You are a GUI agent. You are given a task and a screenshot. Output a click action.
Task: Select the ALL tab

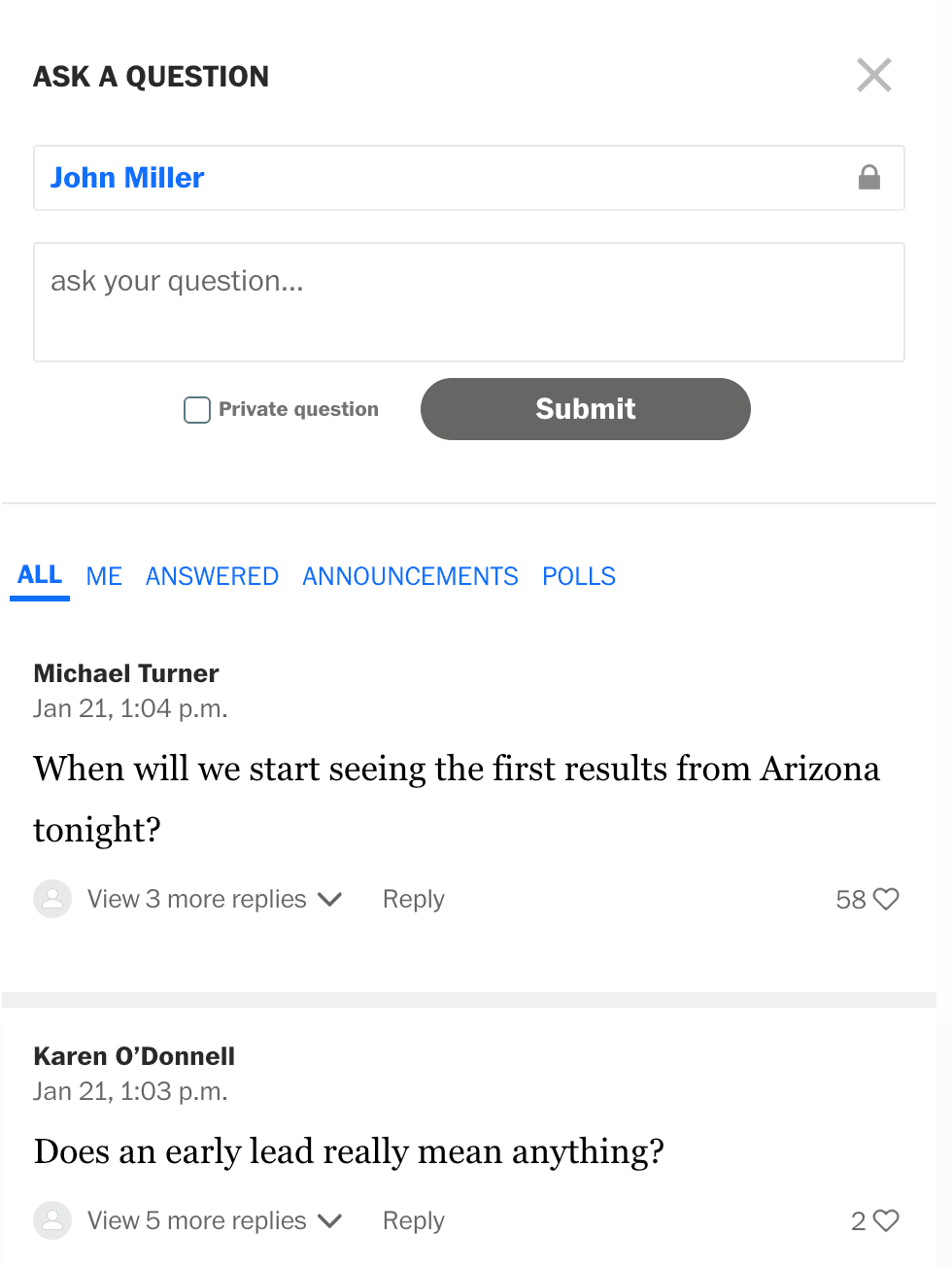pyautogui.click(x=40, y=575)
